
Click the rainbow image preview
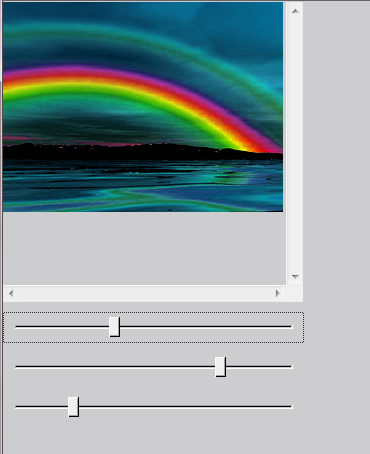143,107
